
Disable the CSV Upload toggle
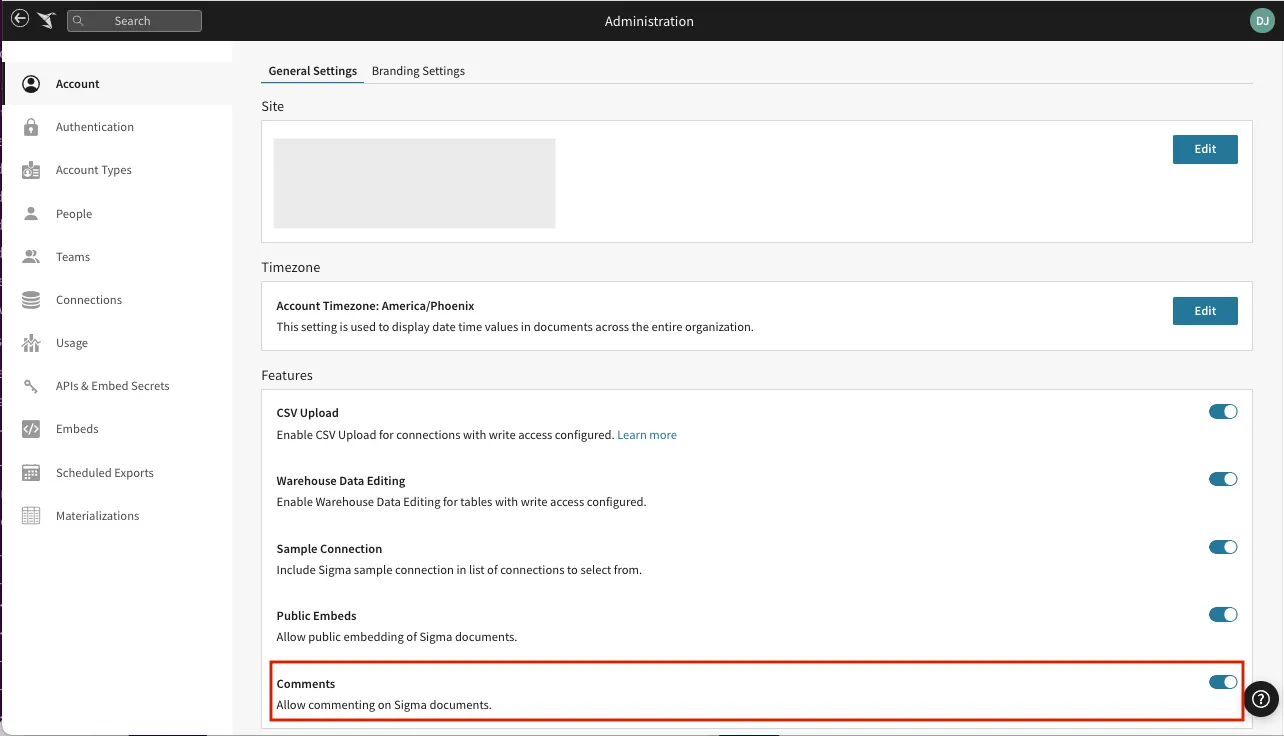pyautogui.click(x=1223, y=412)
